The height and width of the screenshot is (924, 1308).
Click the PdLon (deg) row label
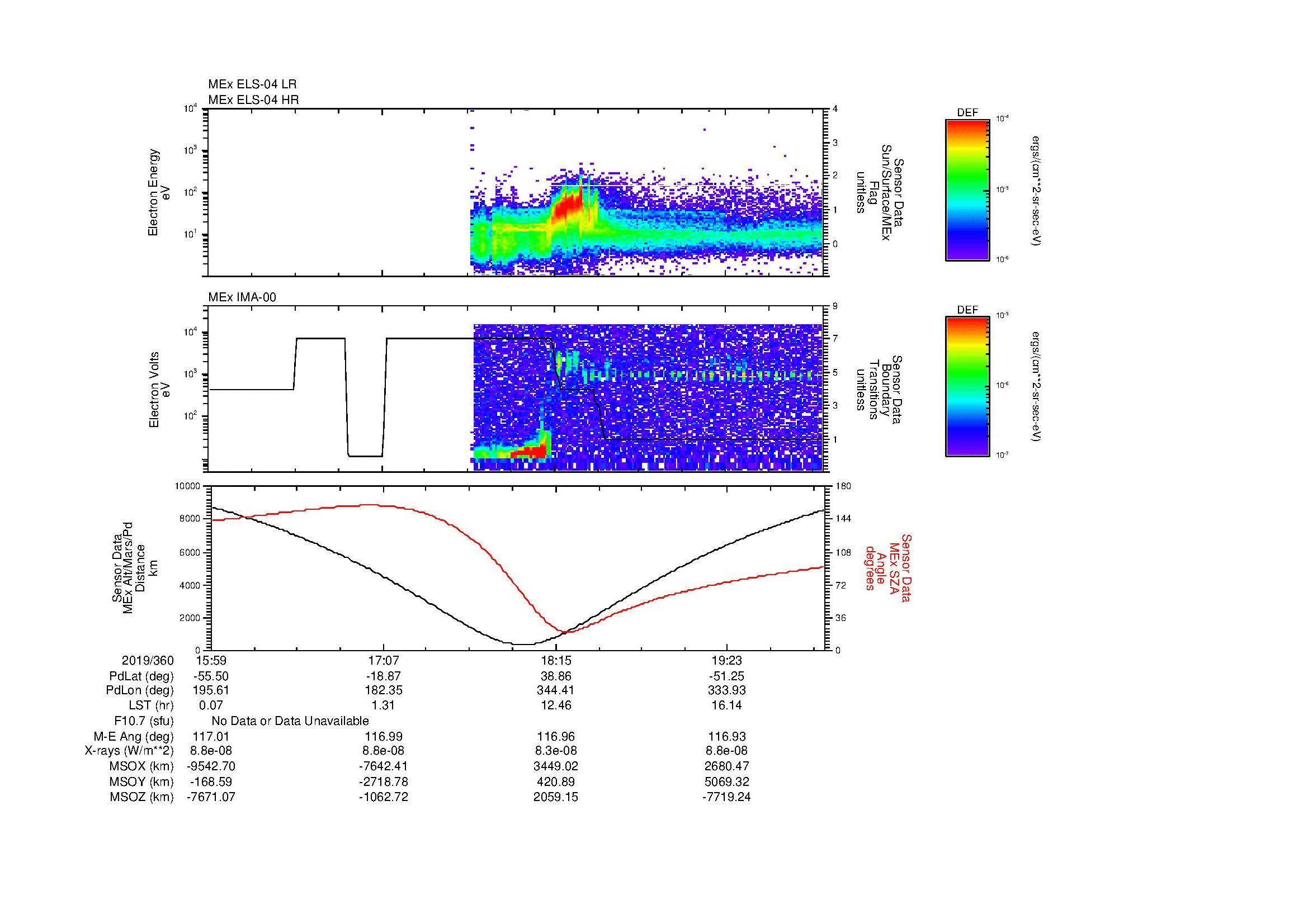pos(140,690)
